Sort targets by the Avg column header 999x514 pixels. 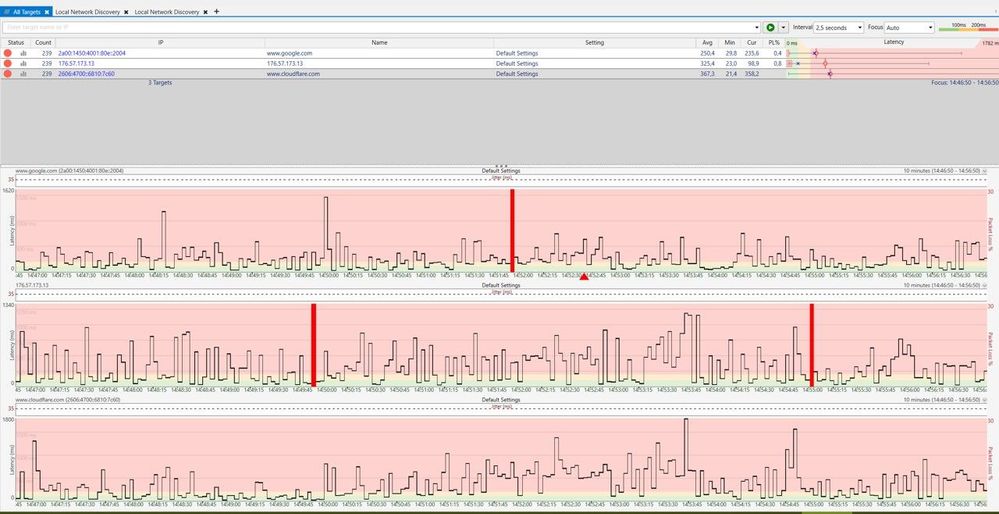click(x=707, y=43)
